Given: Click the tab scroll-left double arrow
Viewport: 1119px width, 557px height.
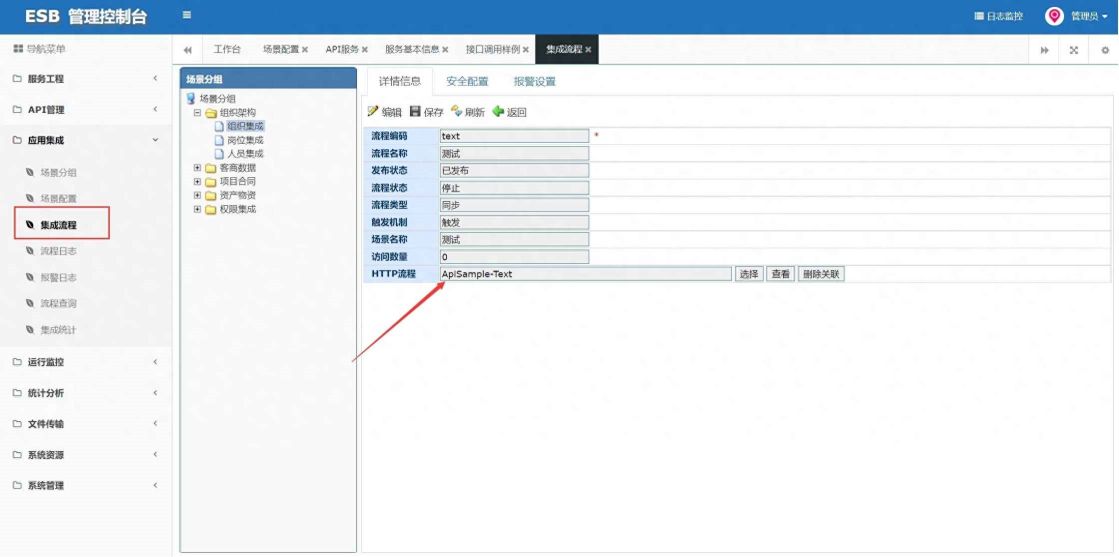Looking at the screenshot, I should (x=188, y=50).
